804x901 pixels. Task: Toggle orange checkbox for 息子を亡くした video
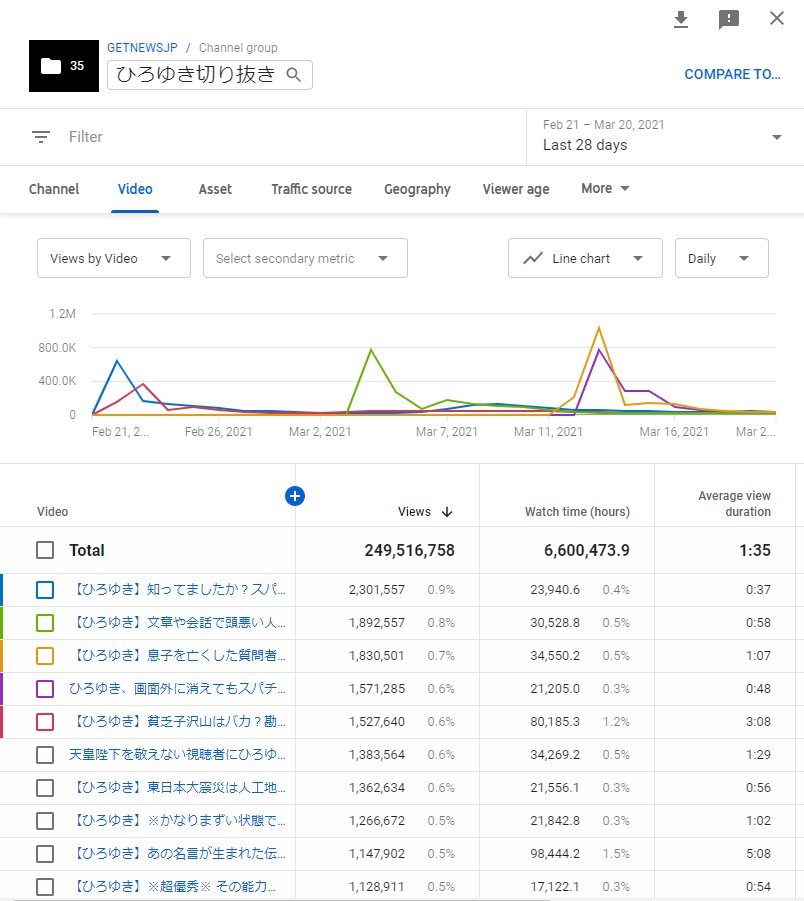pyautogui.click(x=45, y=656)
